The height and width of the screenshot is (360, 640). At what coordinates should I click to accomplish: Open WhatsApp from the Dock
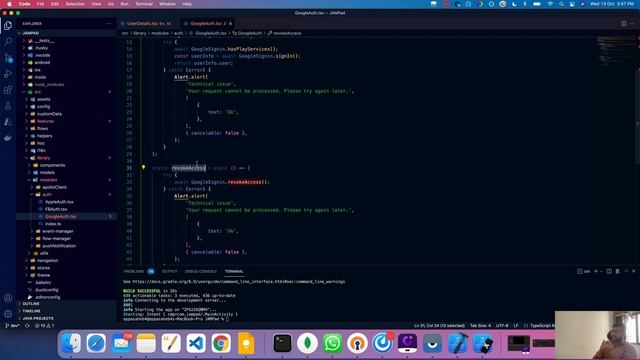(332, 343)
